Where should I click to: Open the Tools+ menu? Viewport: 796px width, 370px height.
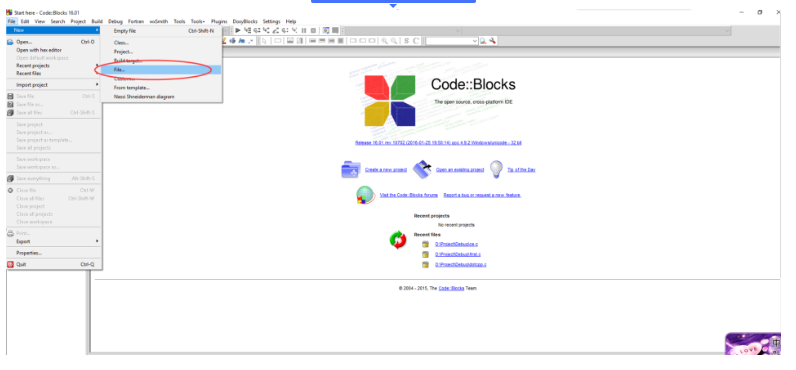(198, 22)
